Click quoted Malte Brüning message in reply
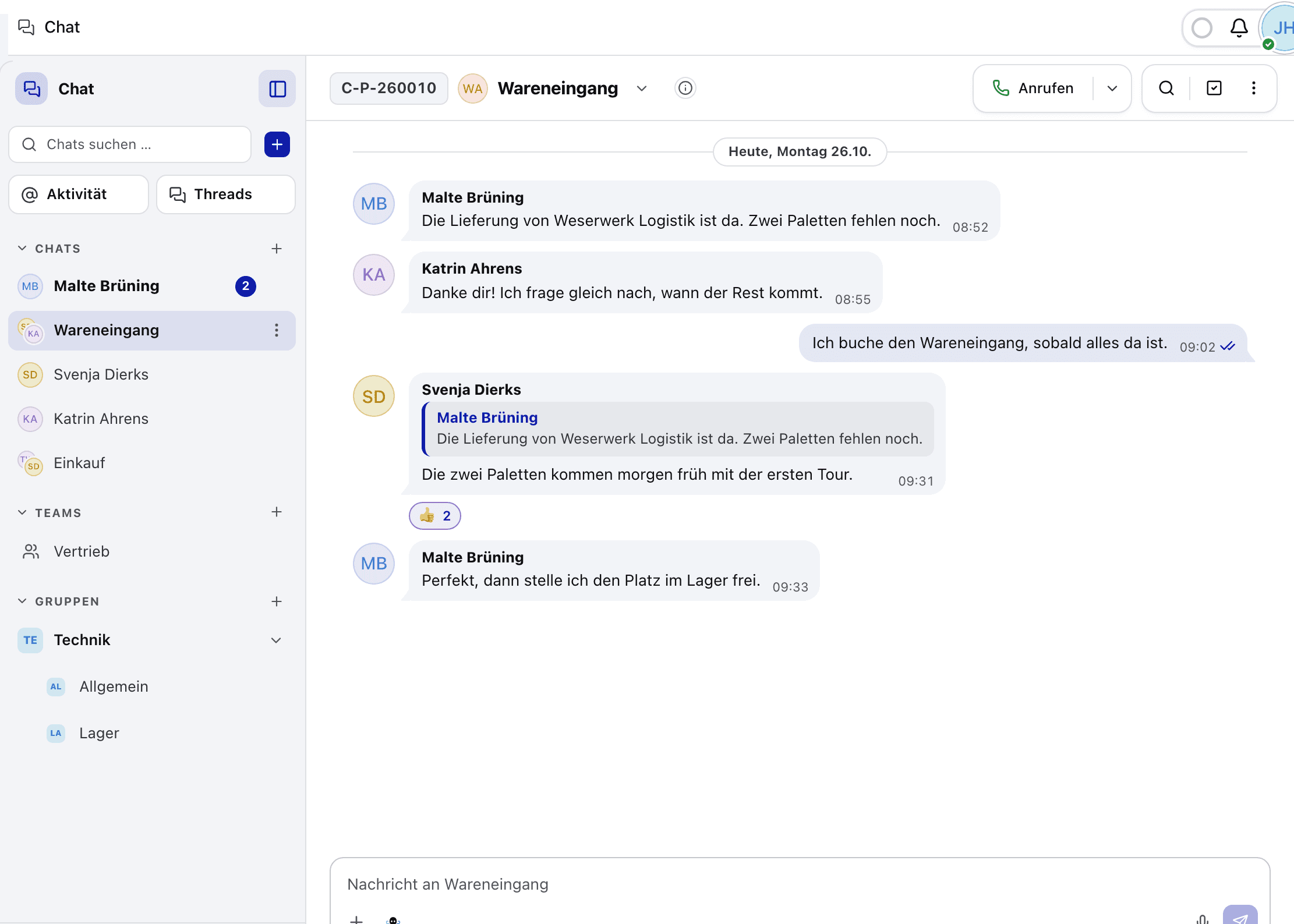1294x924 pixels. (678, 429)
